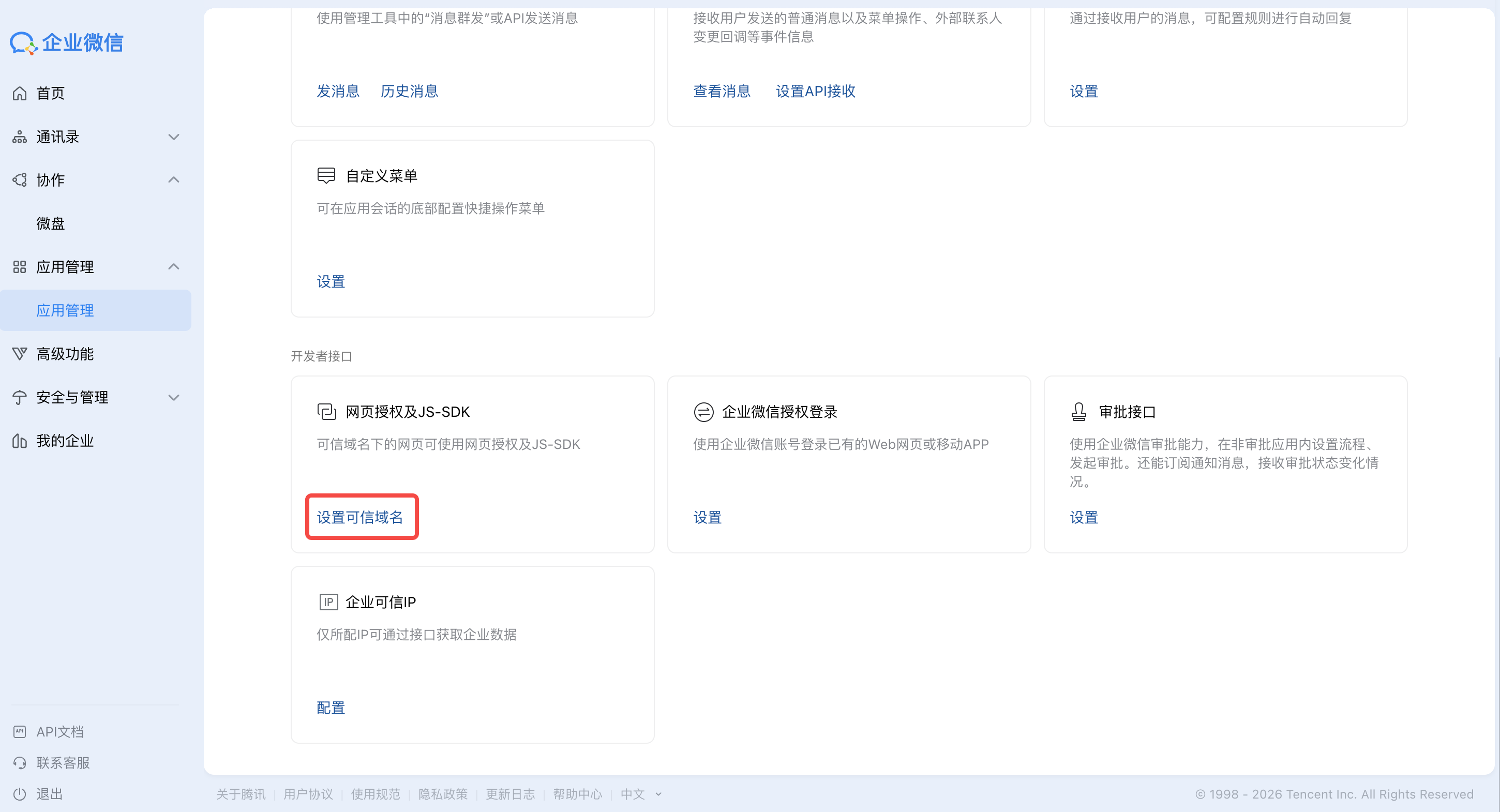Select the highlighted 应用管理 submenu item
This screenshot has height=812, width=1500.
65,310
